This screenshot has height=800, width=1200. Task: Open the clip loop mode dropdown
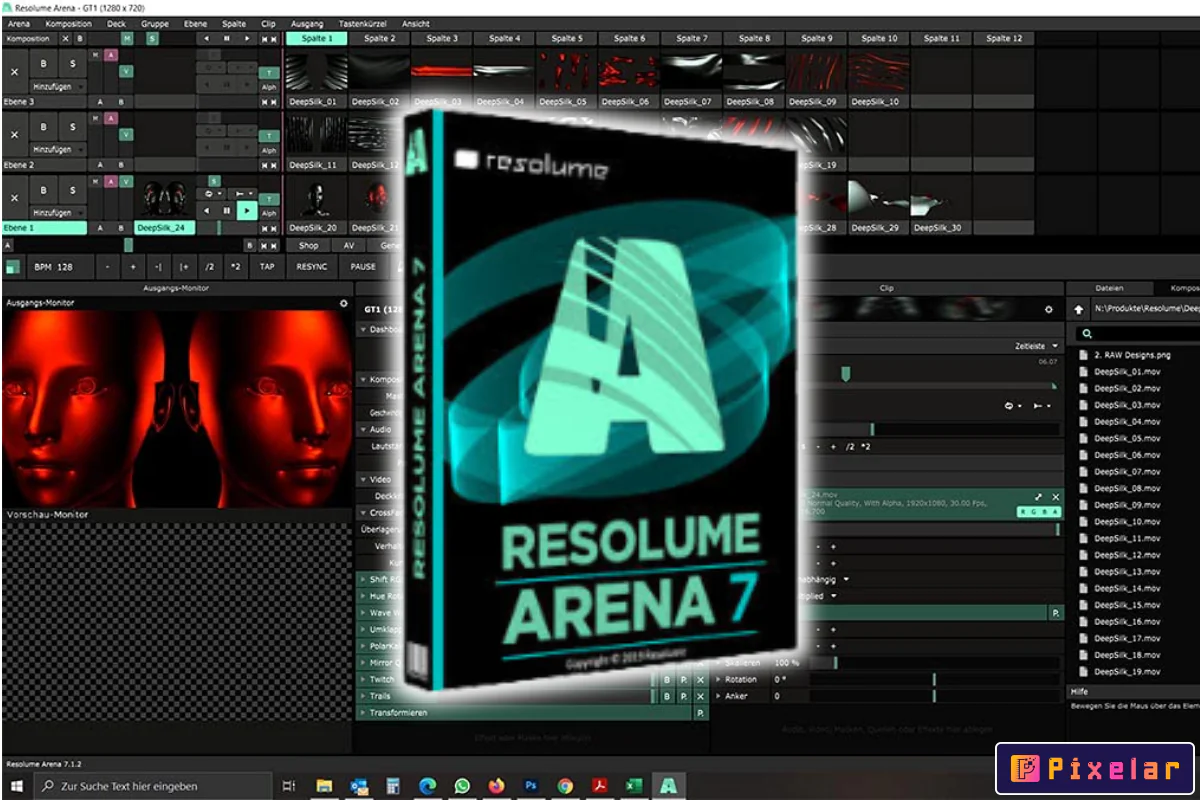[1012, 406]
